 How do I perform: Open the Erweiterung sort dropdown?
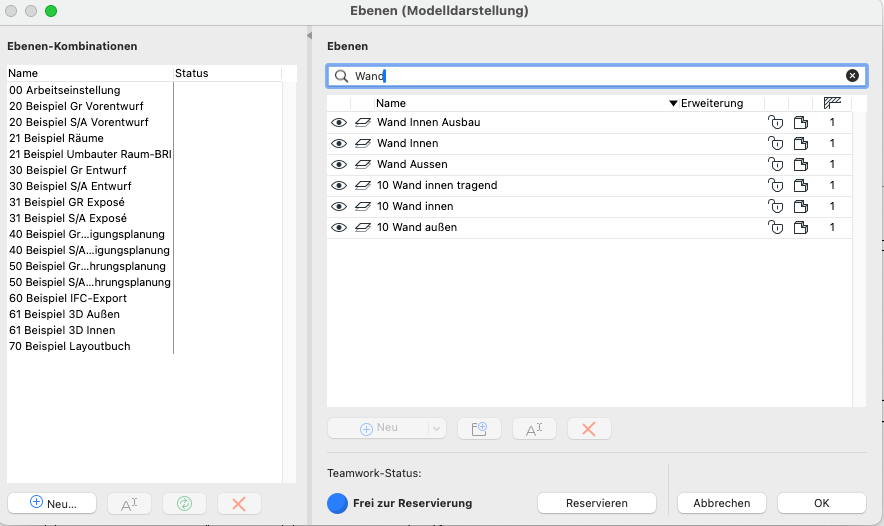pyautogui.click(x=674, y=103)
